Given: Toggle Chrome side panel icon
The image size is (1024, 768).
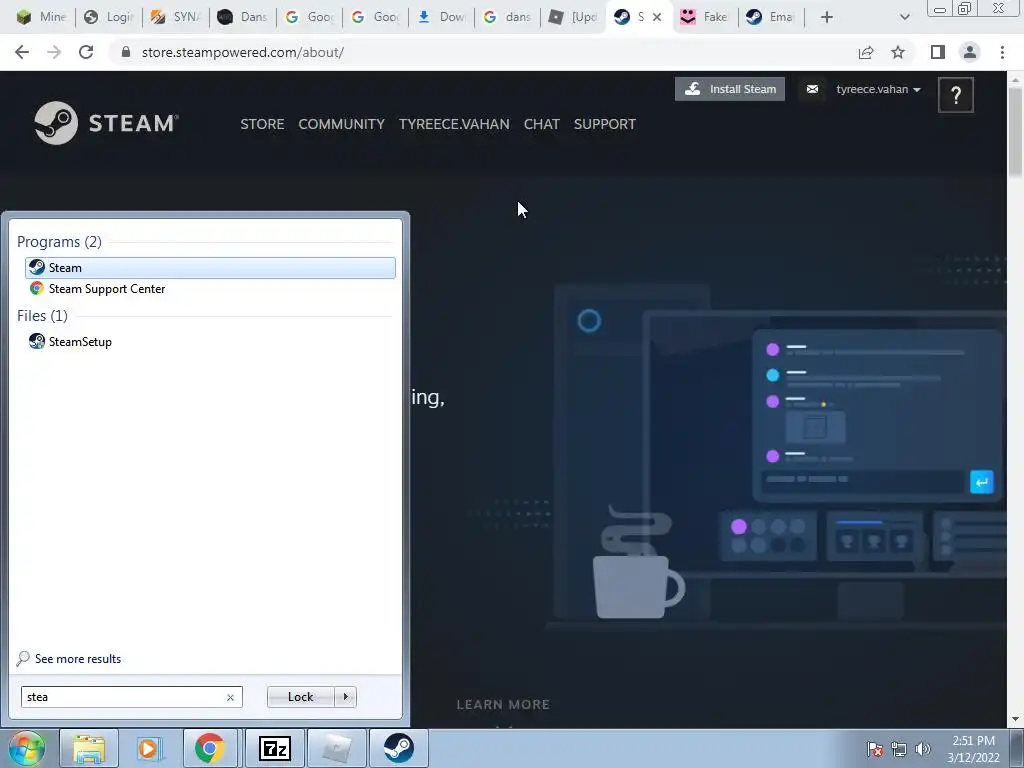Looking at the screenshot, I should (x=938, y=52).
